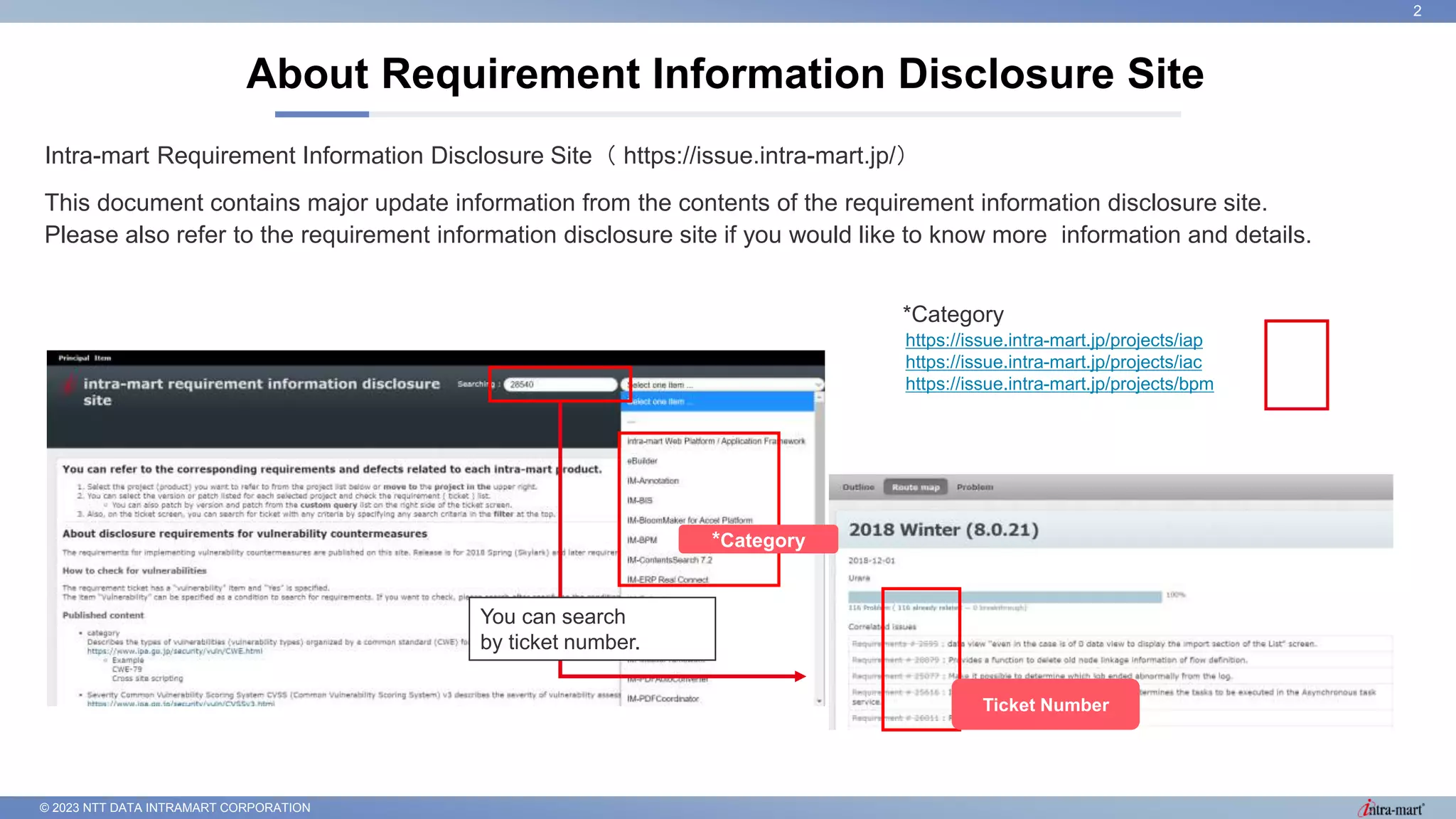Click the 'Correlated issues' label

point(882,627)
